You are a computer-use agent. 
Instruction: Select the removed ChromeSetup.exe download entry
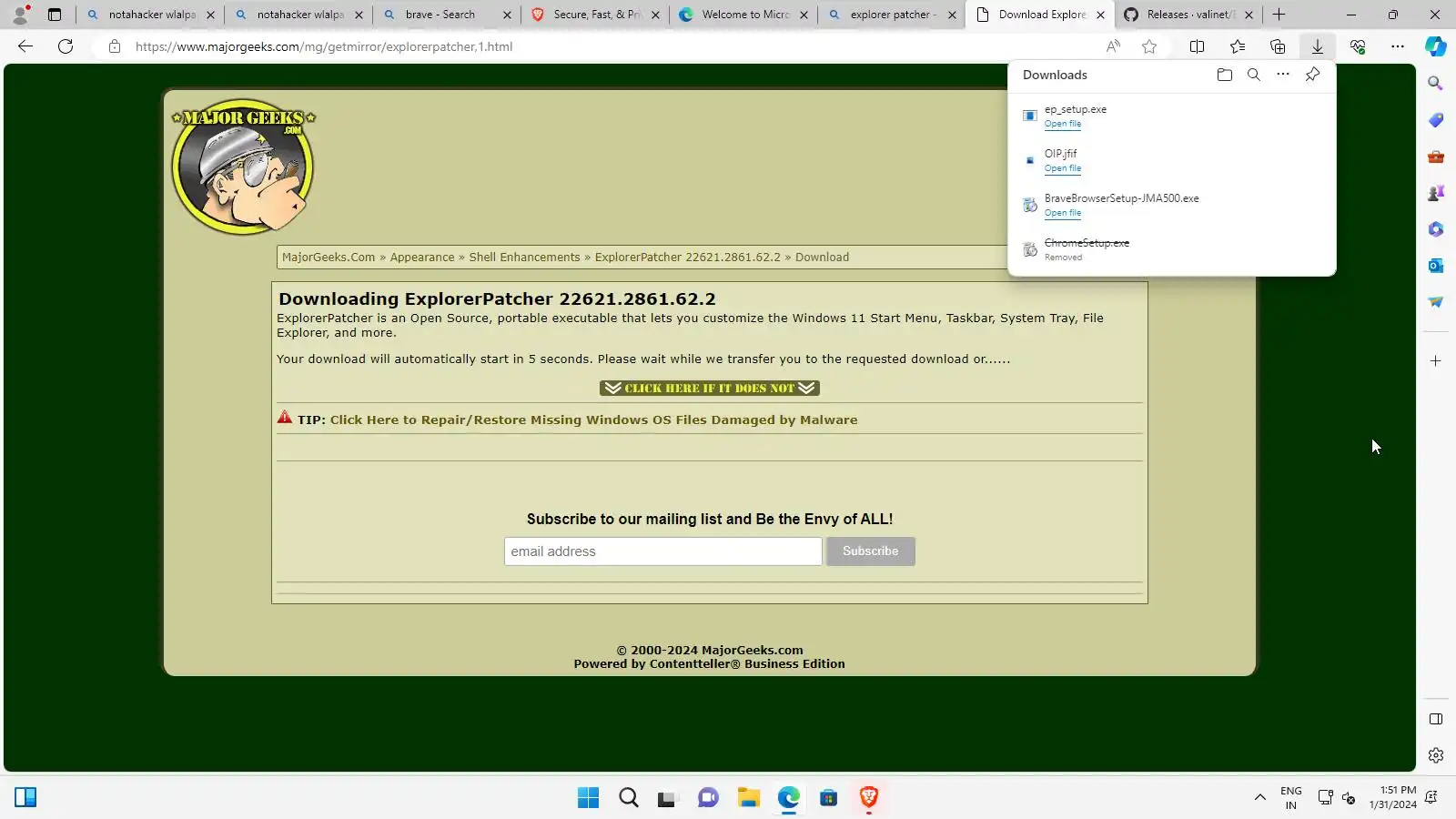point(1171,249)
